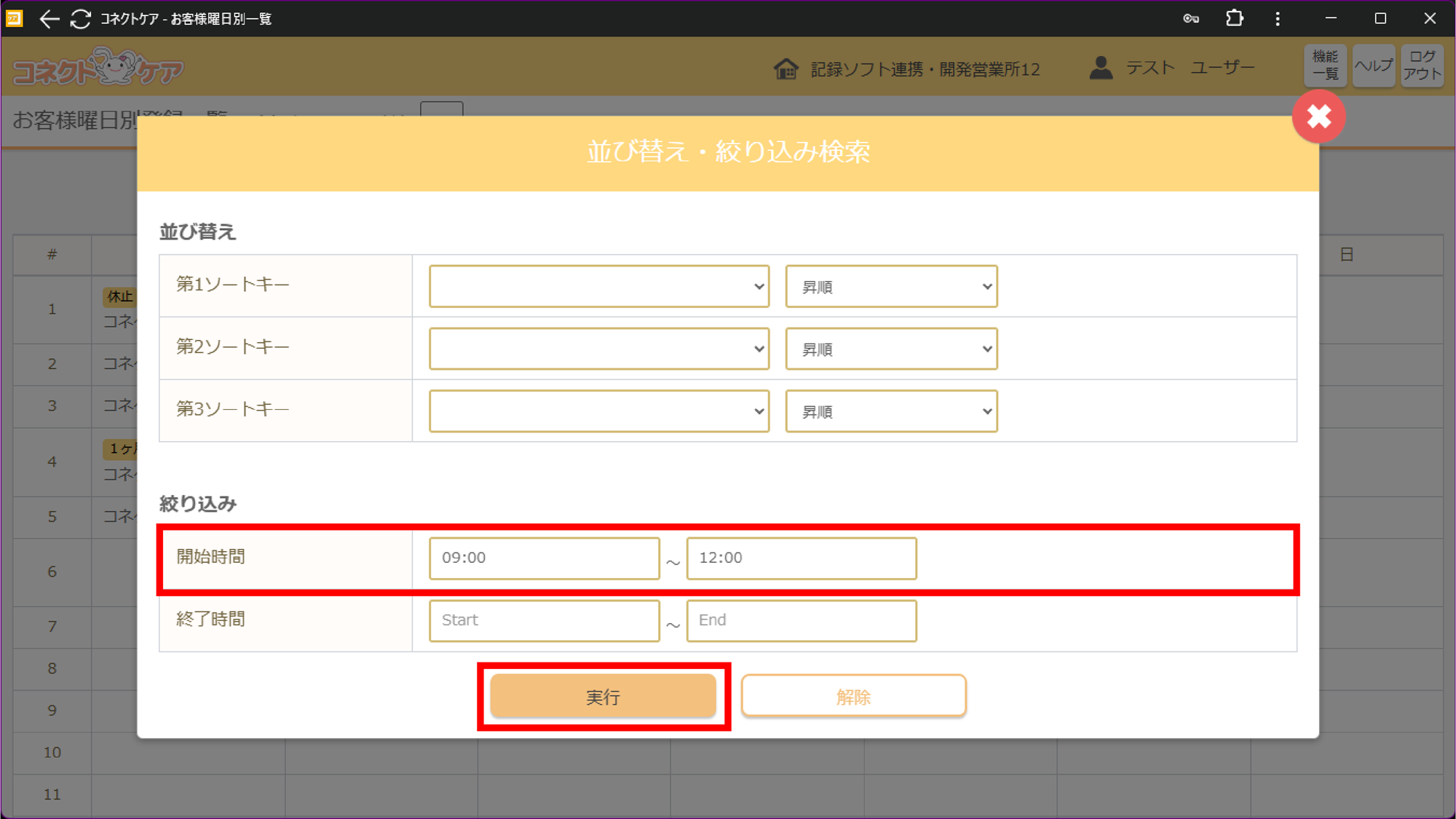Click the 開始時間 12:00 end field
The width and height of the screenshot is (1456, 819).
801,558
